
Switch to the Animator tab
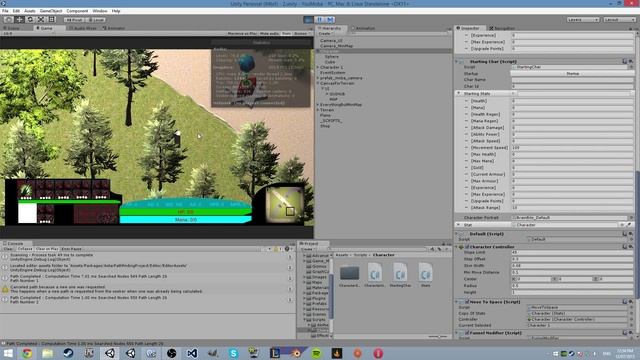(114, 28)
